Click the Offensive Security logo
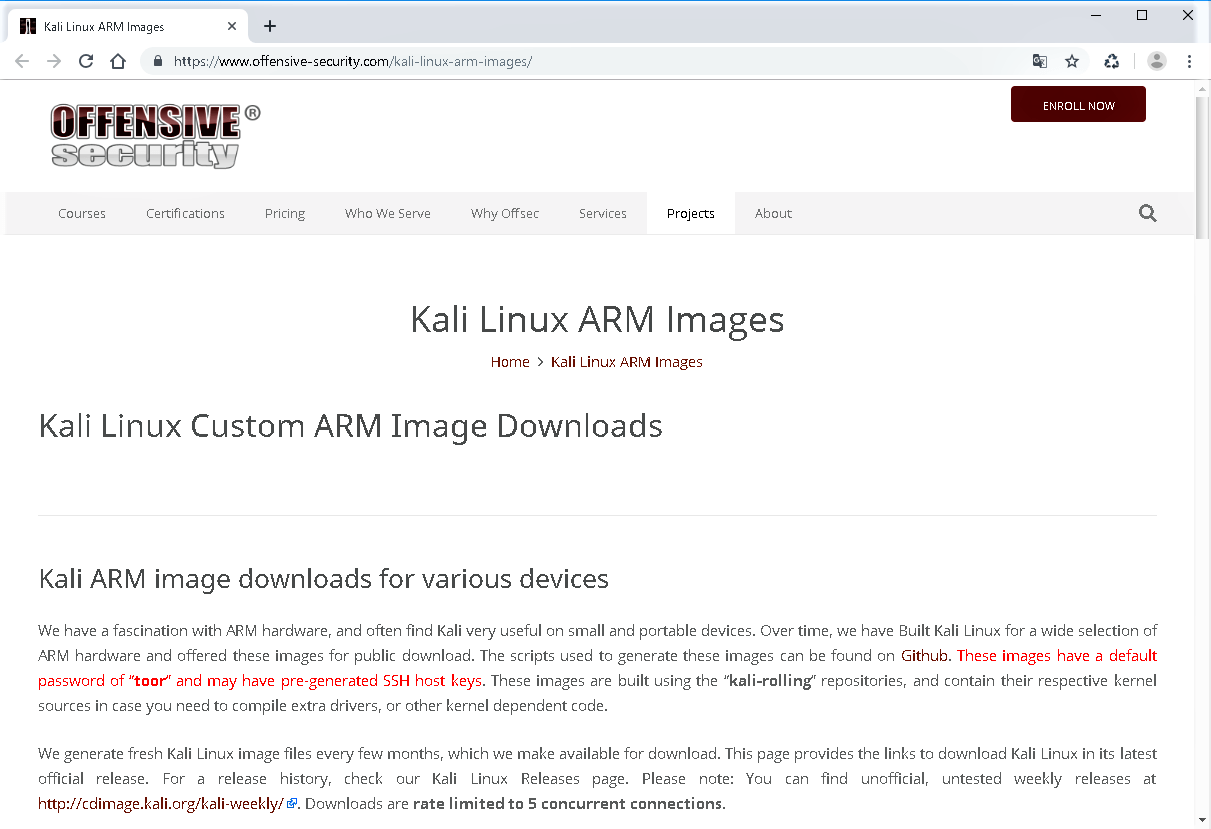The image size is (1211, 829). coord(155,136)
